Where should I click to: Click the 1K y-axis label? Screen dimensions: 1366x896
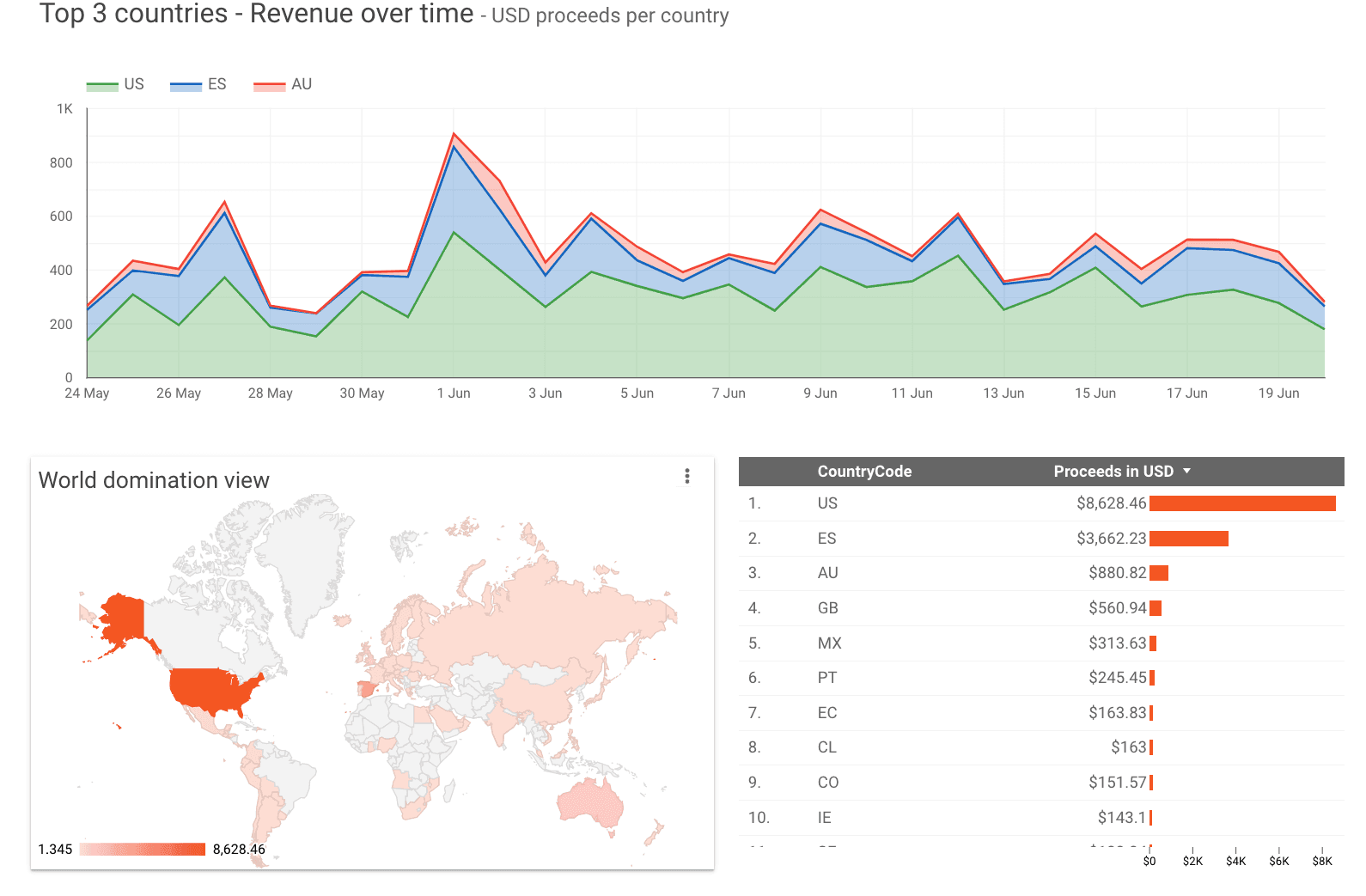[64, 109]
